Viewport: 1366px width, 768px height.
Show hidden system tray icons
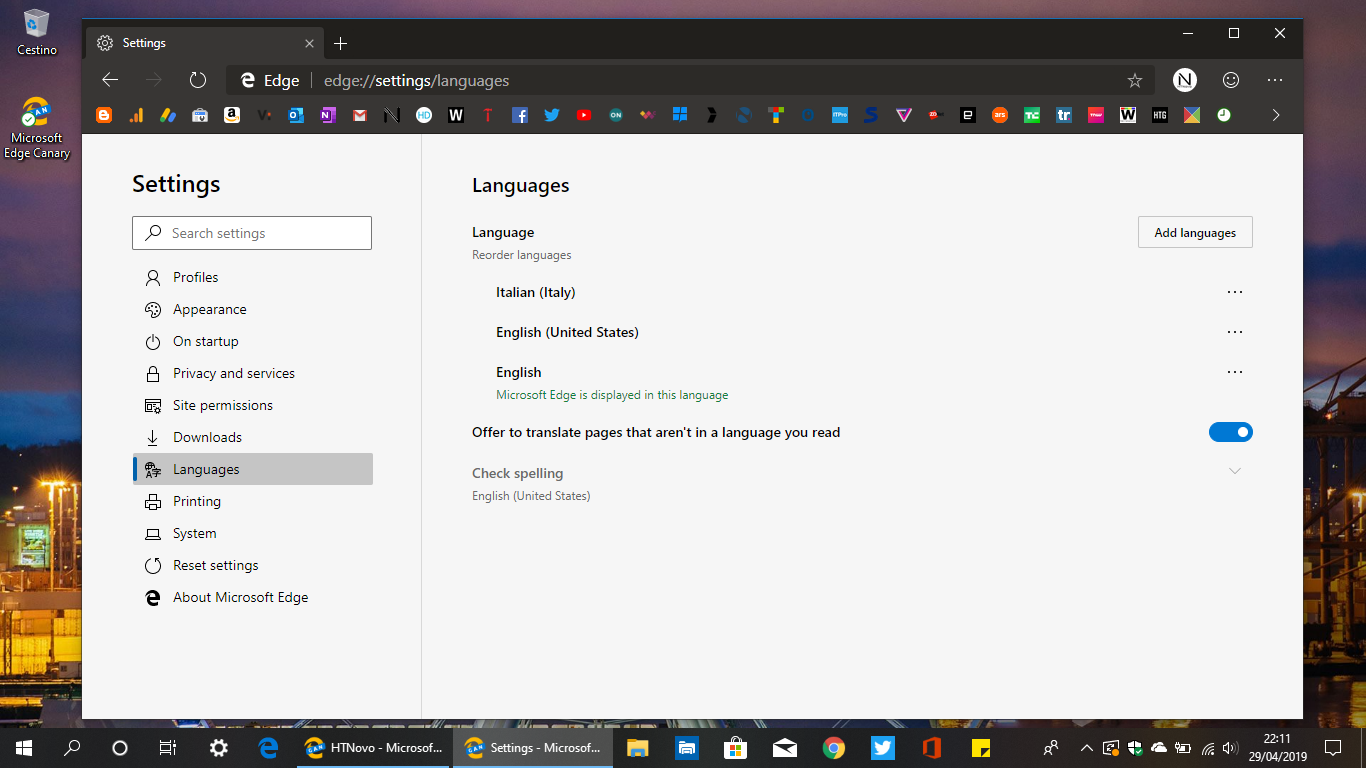pos(1087,748)
